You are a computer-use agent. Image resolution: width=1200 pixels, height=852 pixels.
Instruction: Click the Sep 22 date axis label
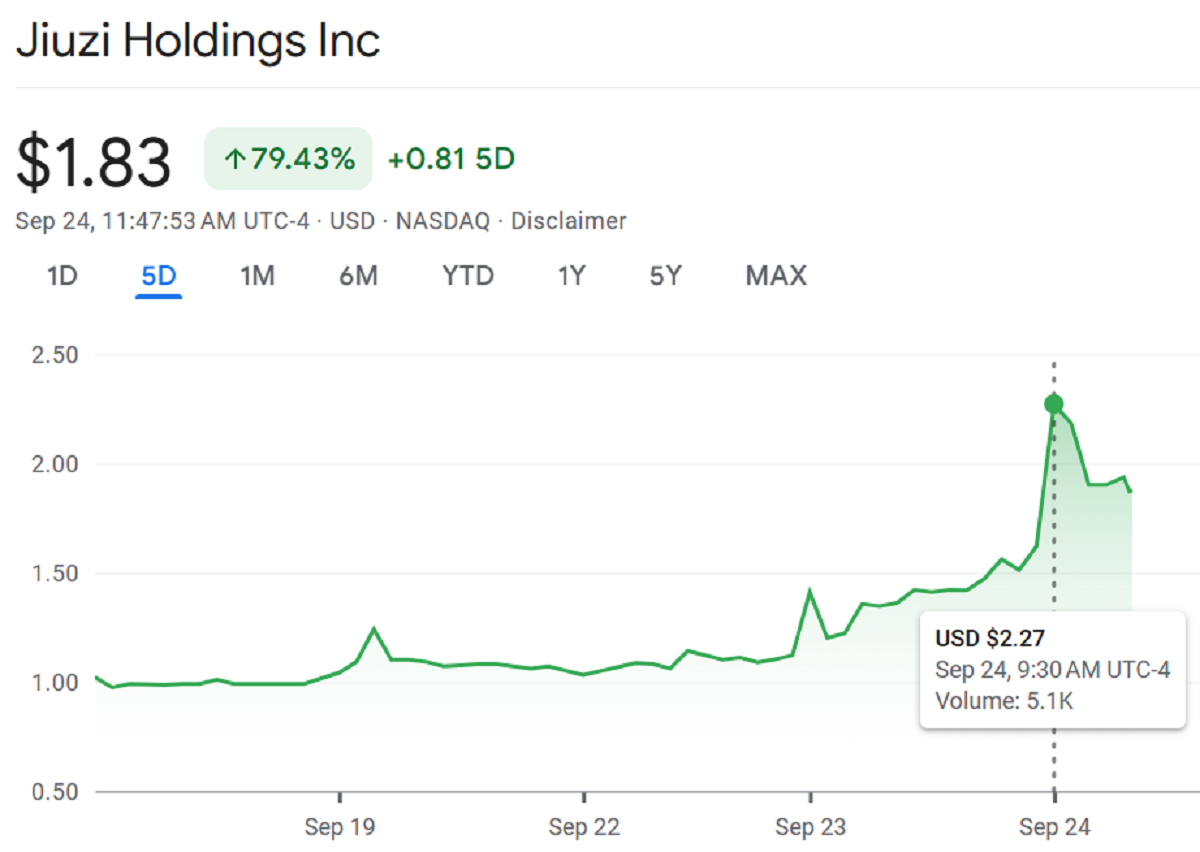pyautogui.click(x=584, y=827)
